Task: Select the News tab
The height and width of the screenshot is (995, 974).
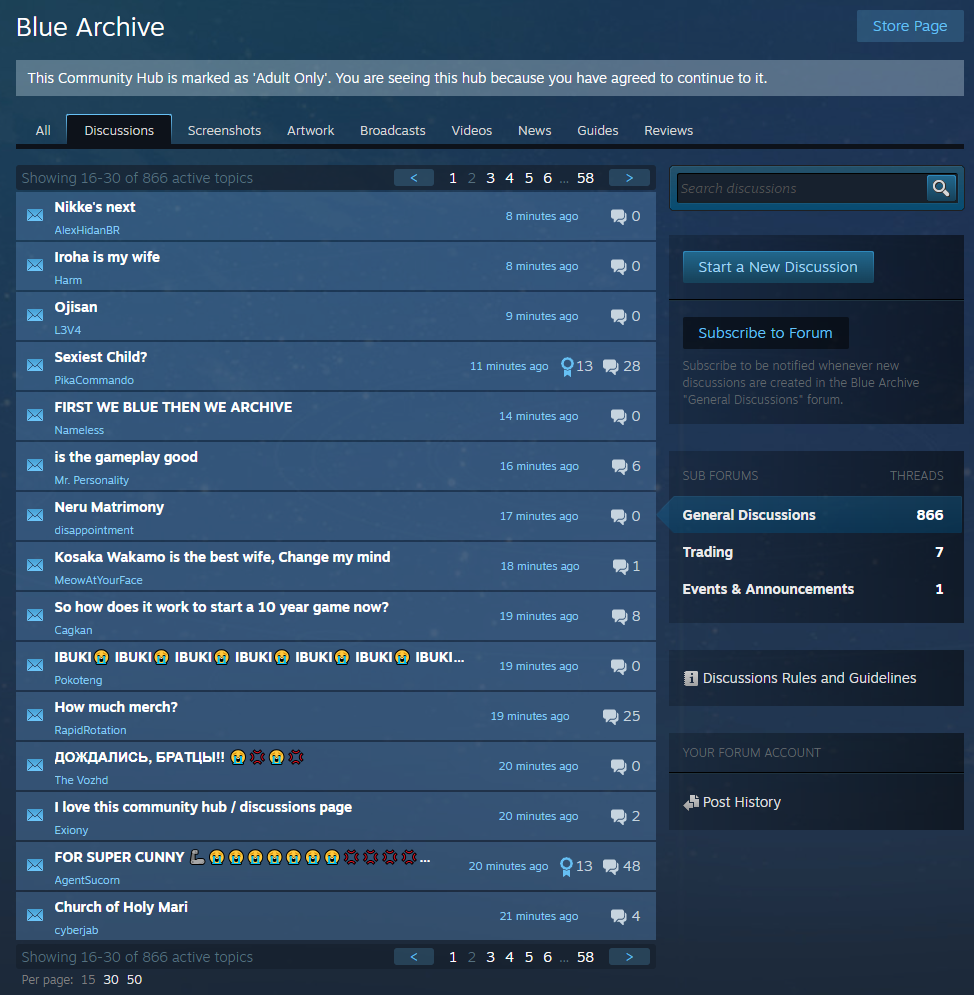Action: (534, 131)
